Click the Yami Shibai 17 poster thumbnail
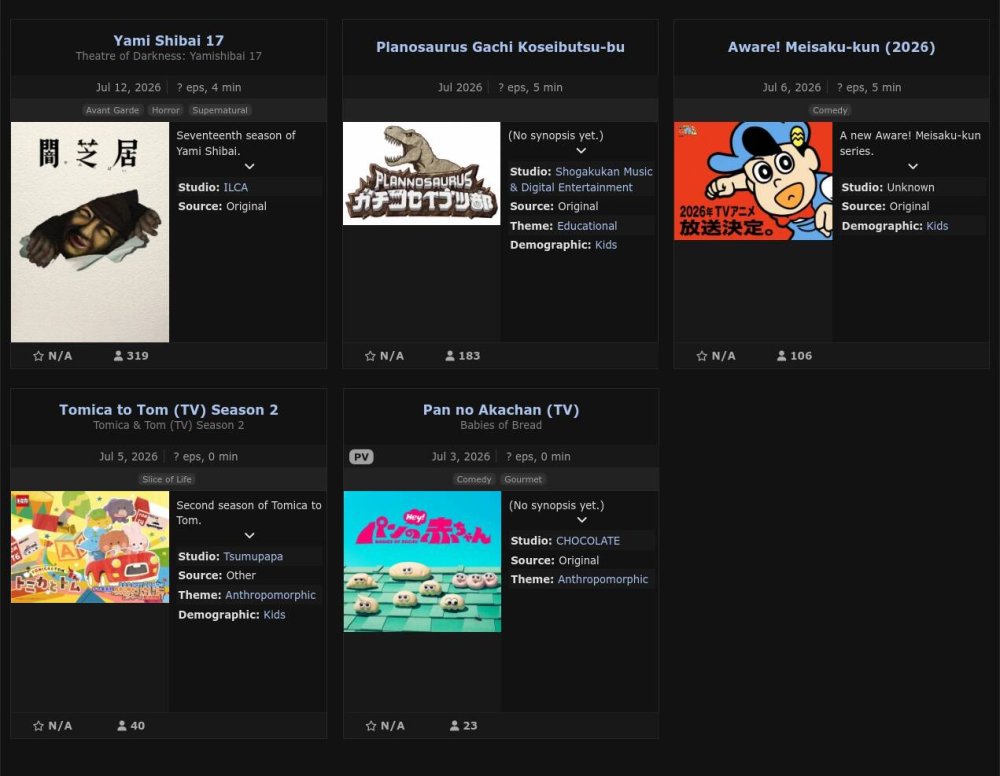1000x776 pixels. click(90, 232)
